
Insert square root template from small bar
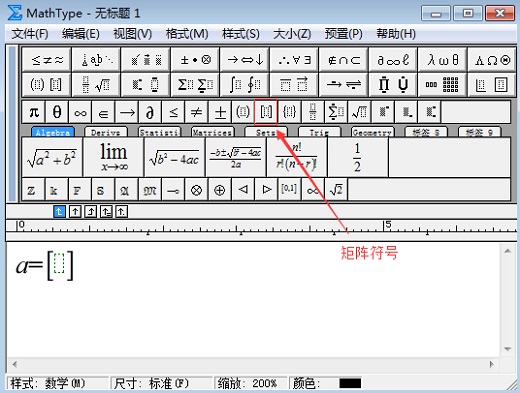[x=359, y=112]
